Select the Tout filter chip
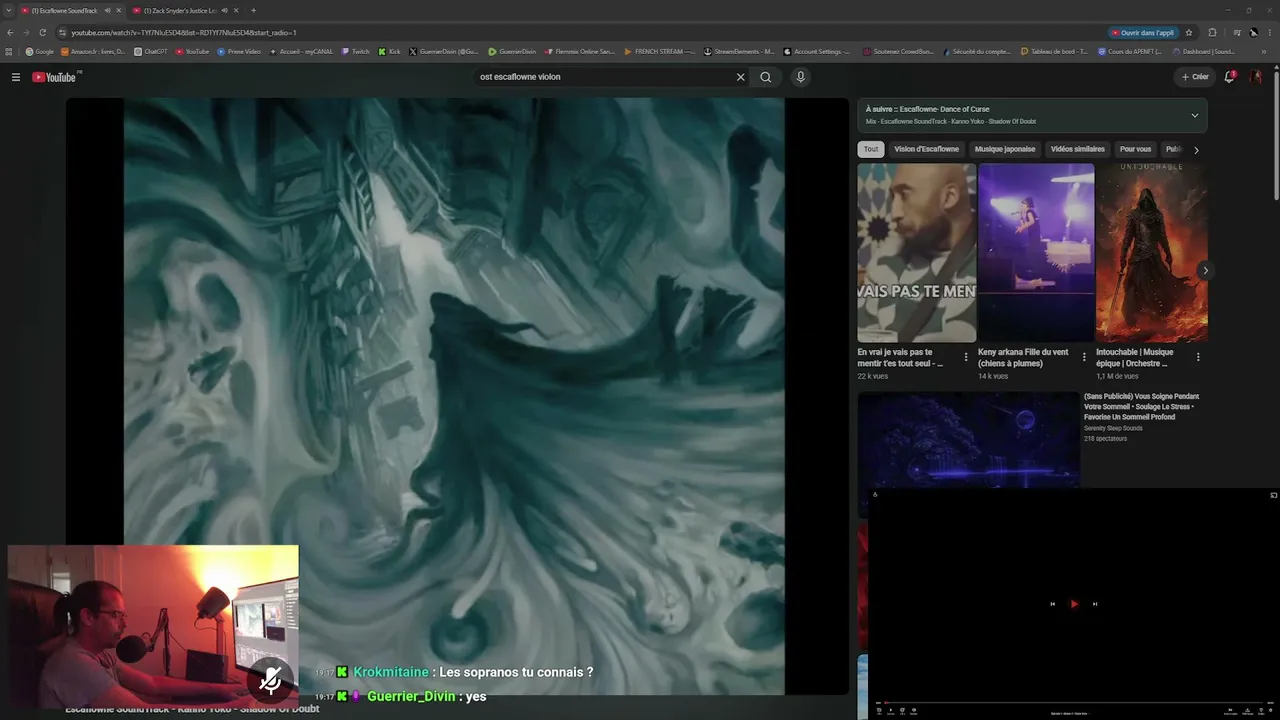Image resolution: width=1280 pixels, height=720 pixels. [x=871, y=149]
